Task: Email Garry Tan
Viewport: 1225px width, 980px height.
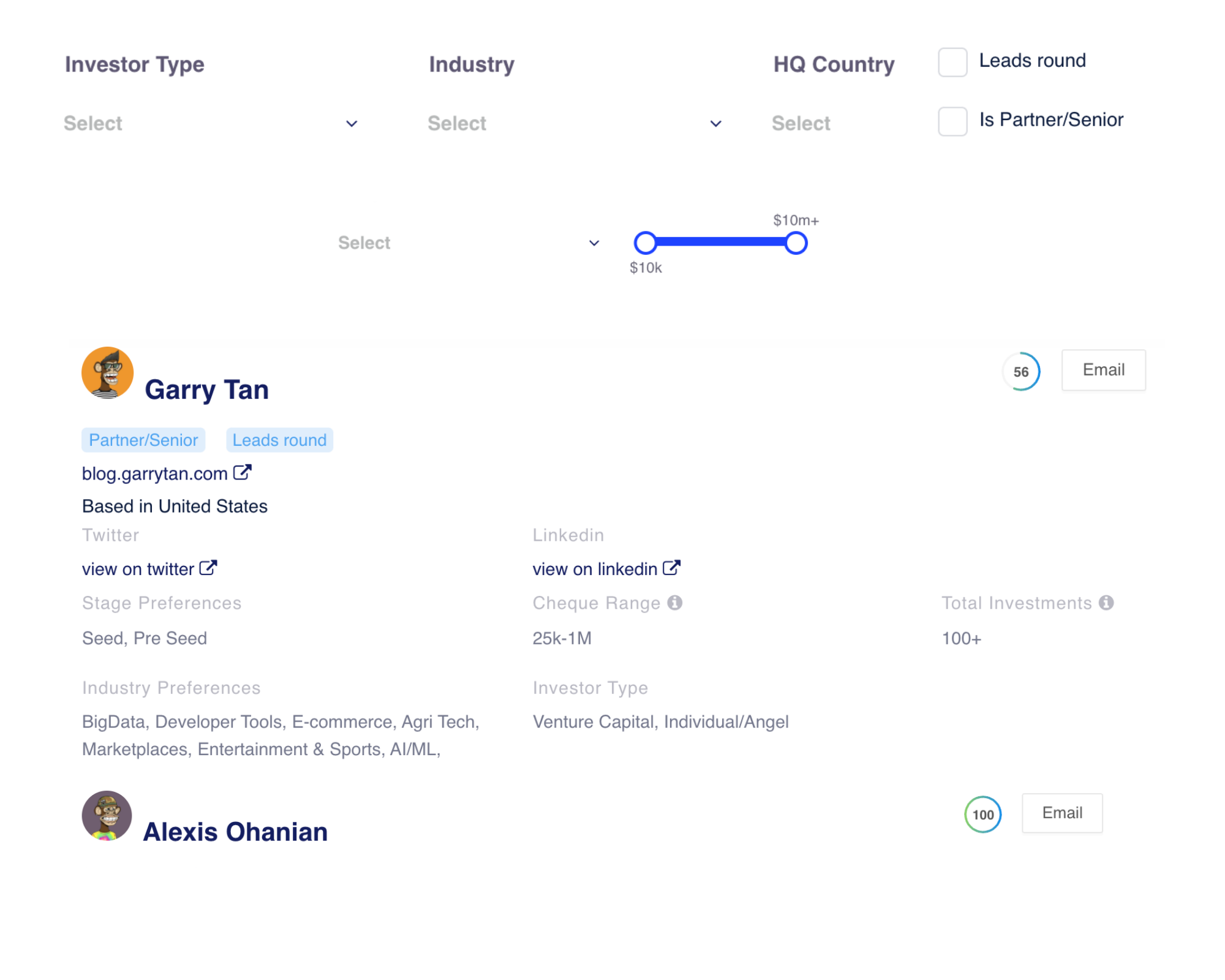Action: (x=1103, y=370)
